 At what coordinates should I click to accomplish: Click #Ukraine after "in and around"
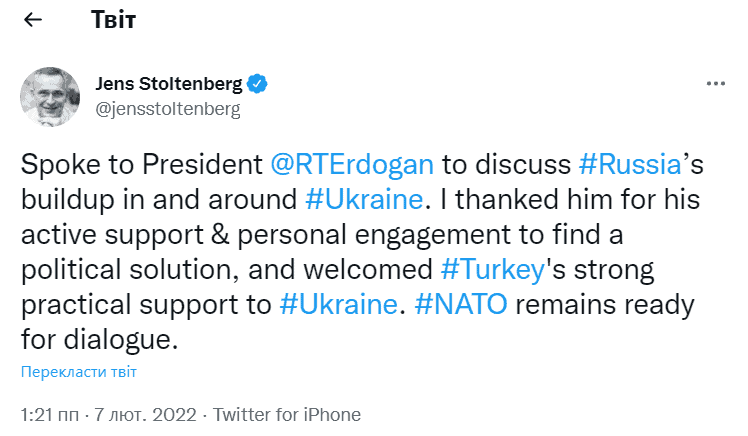point(362,197)
